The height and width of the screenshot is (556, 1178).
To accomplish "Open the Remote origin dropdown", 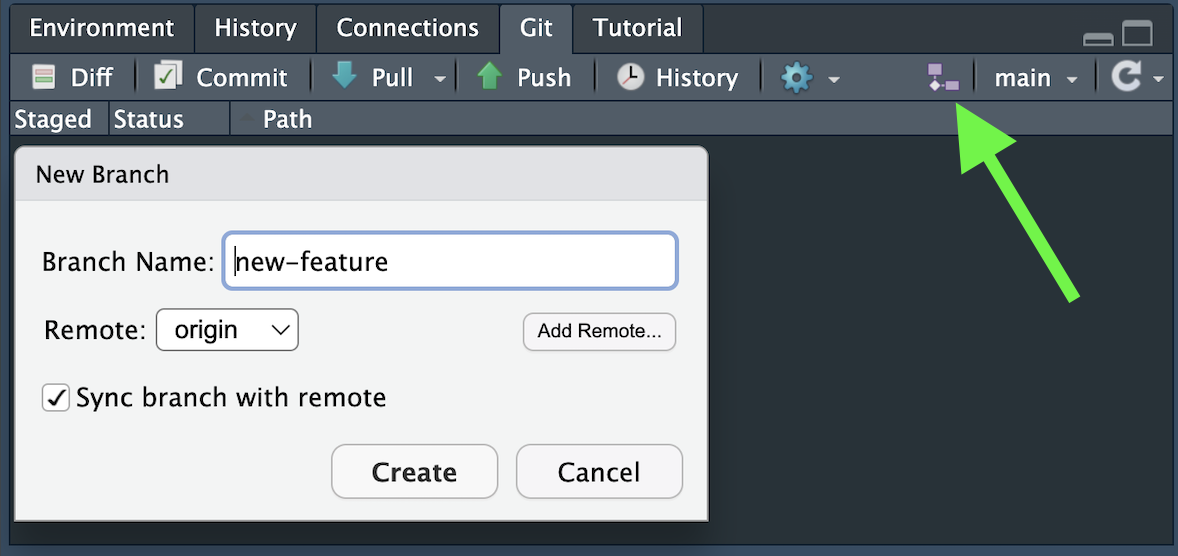I will click(227, 330).
